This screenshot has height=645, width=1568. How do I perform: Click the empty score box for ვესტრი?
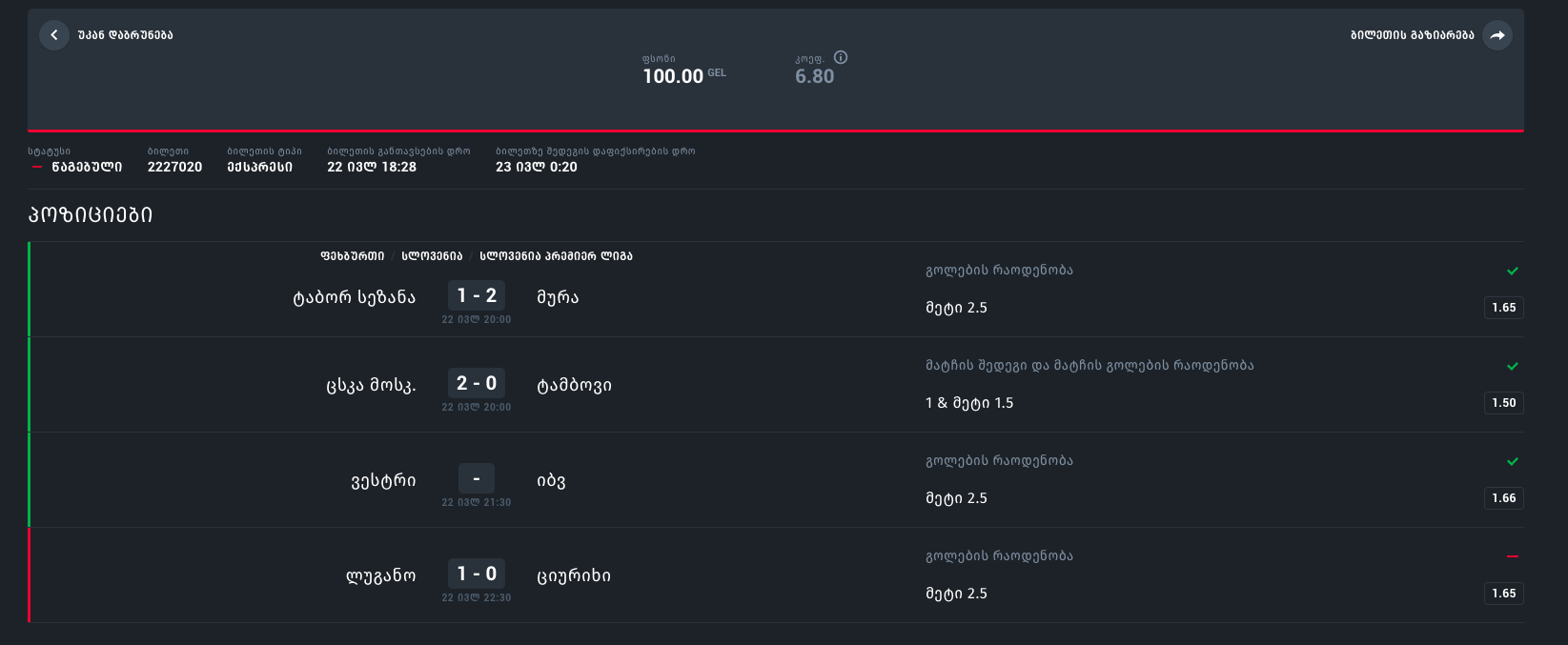tap(477, 478)
